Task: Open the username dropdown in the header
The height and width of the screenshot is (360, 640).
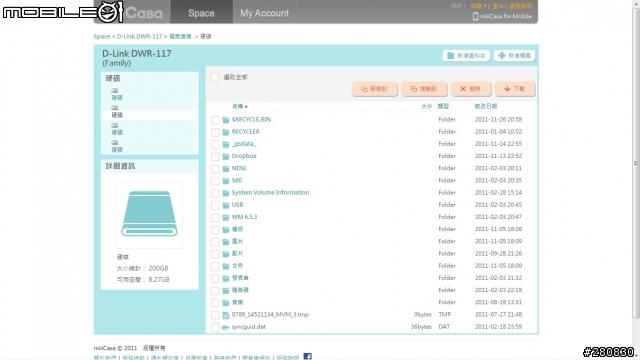Action: coord(478,6)
